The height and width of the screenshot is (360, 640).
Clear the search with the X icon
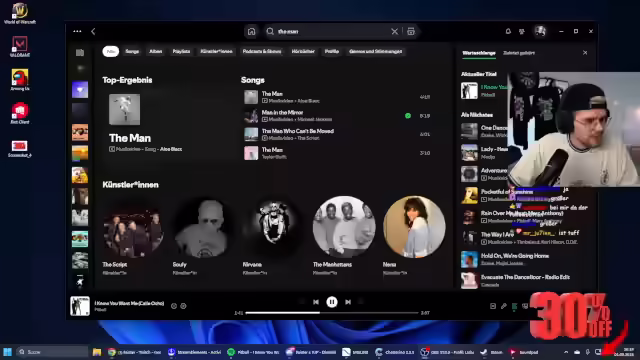pos(394,31)
